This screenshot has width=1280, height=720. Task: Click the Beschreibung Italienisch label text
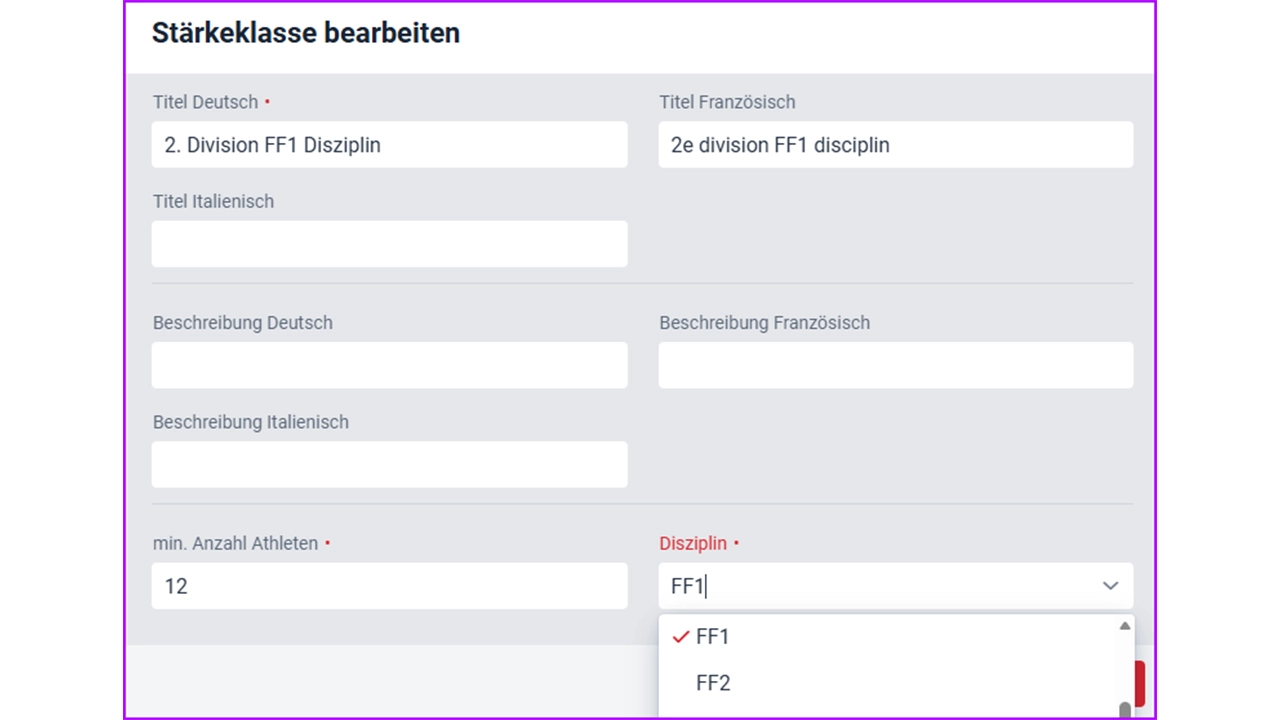click(251, 422)
